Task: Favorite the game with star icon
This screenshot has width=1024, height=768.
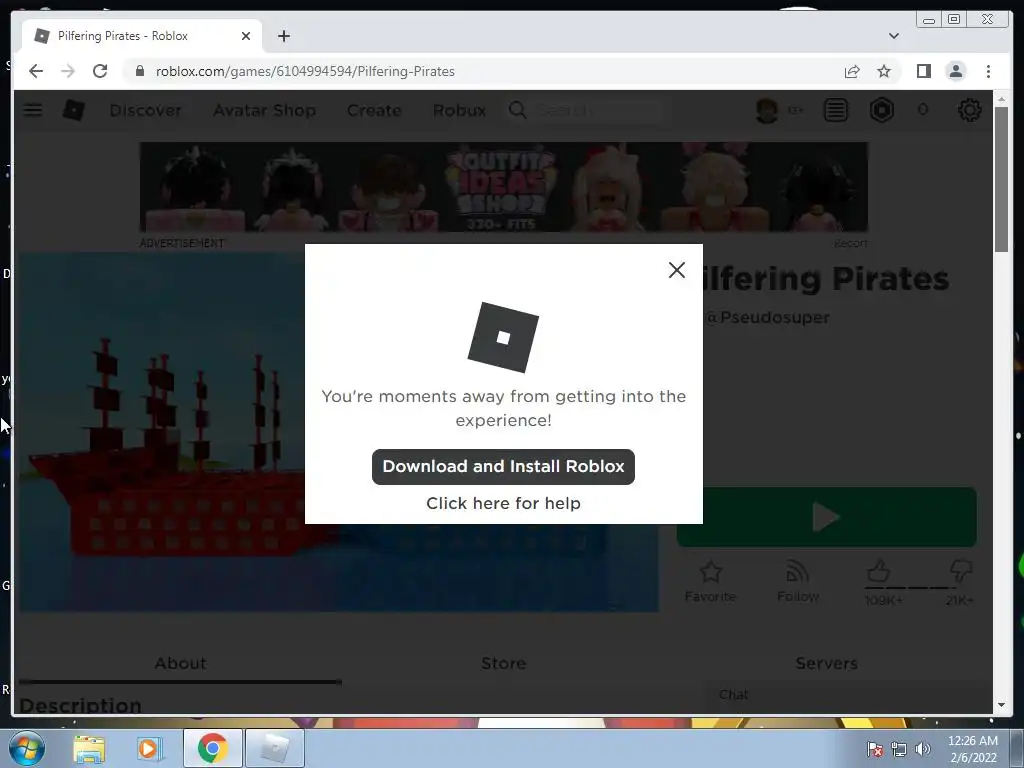Action: [x=711, y=582]
